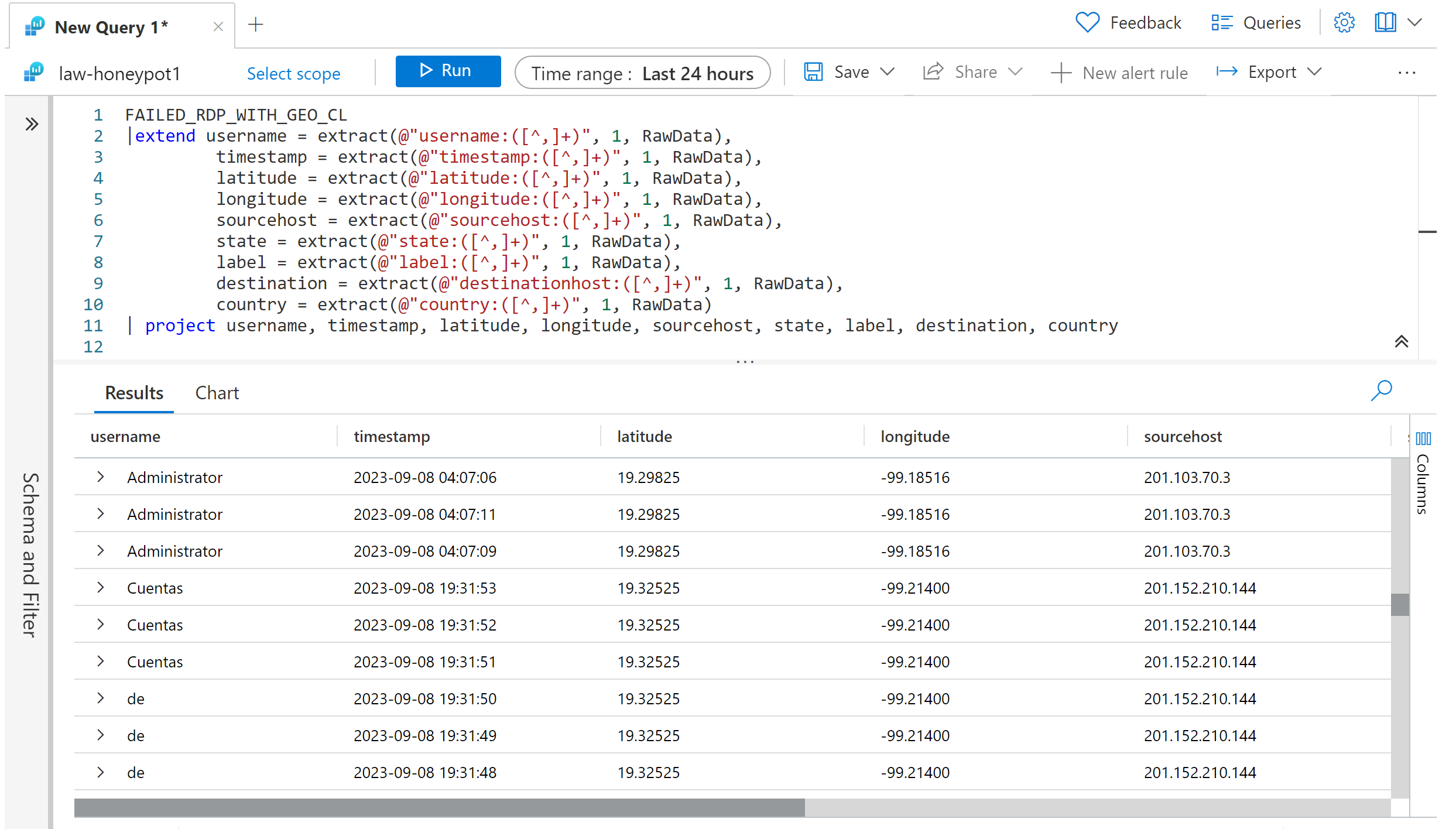Collapse the left pane with the double-chevron

[x=31, y=124]
